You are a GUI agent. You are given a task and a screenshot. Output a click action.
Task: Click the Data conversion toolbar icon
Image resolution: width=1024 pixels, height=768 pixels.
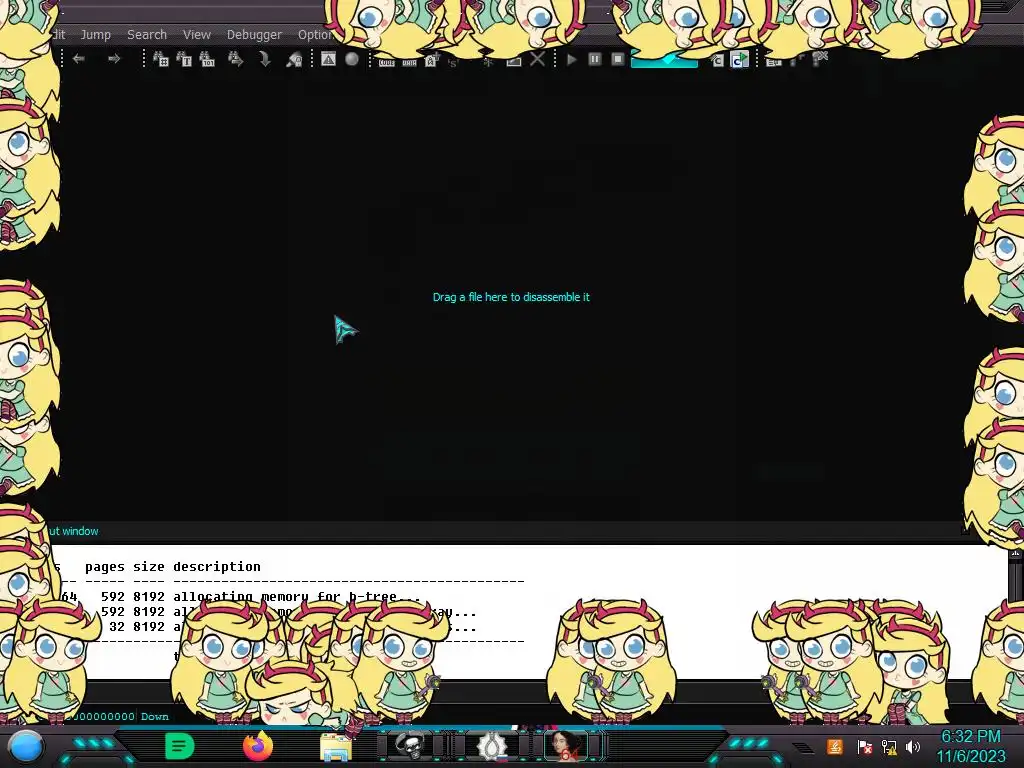tap(409, 62)
